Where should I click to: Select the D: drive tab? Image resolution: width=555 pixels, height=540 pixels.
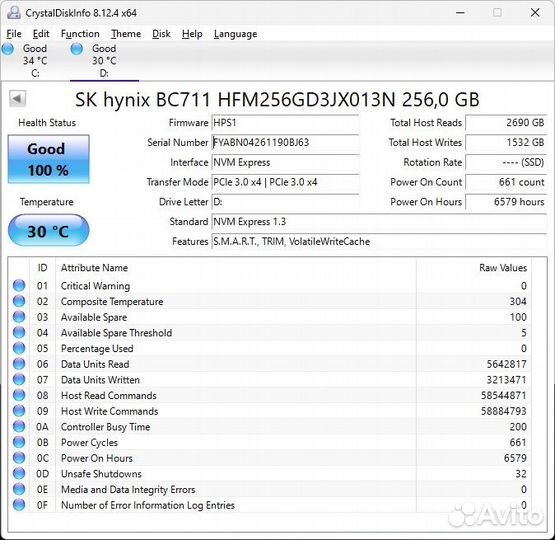click(x=104, y=61)
